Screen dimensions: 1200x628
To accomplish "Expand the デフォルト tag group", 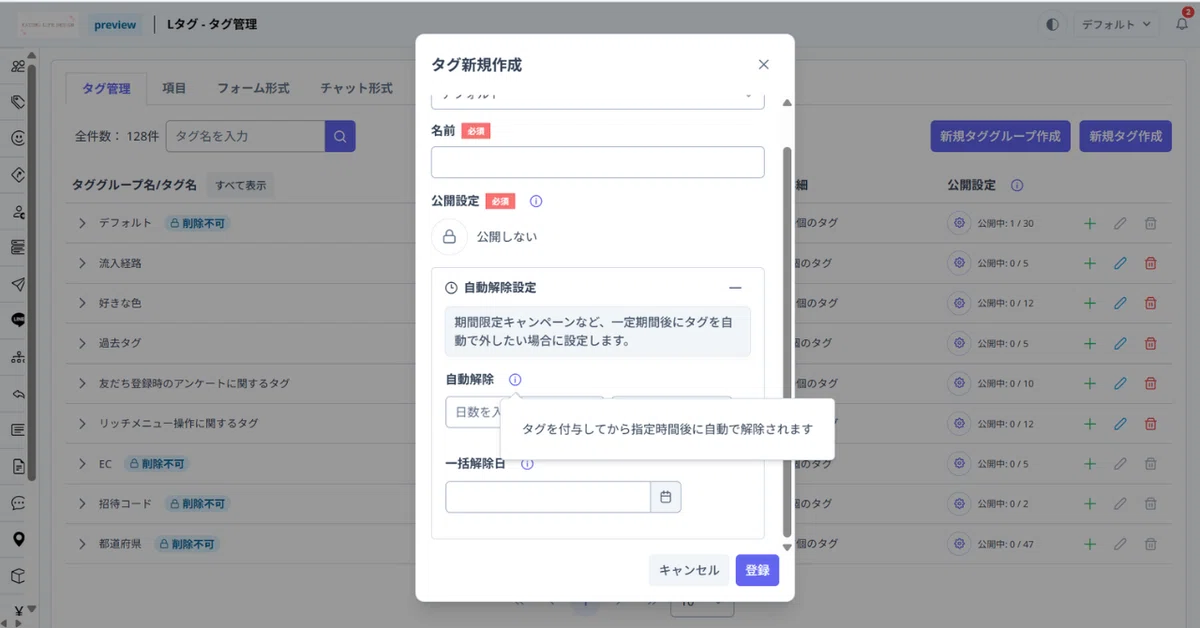I will click(x=83, y=223).
